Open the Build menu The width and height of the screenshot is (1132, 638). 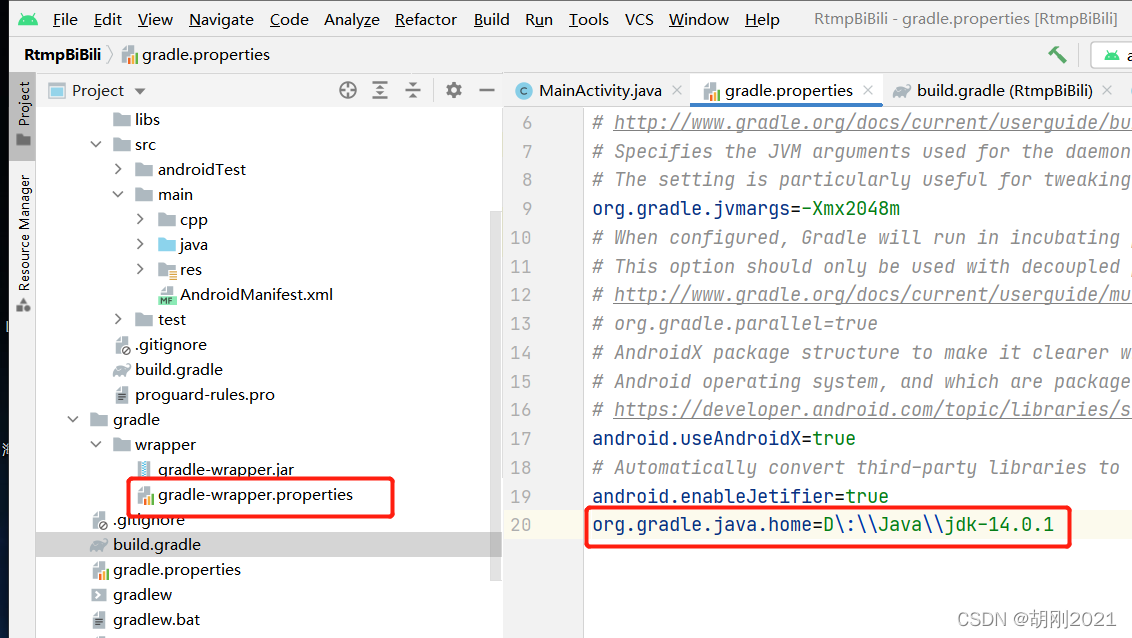coord(492,19)
